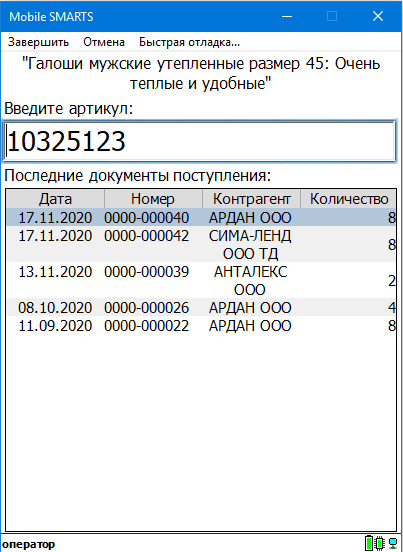Image resolution: width=403 pixels, height=552 pixels.
Task: Click the оператор status bar label
Action: coord(29,544)
